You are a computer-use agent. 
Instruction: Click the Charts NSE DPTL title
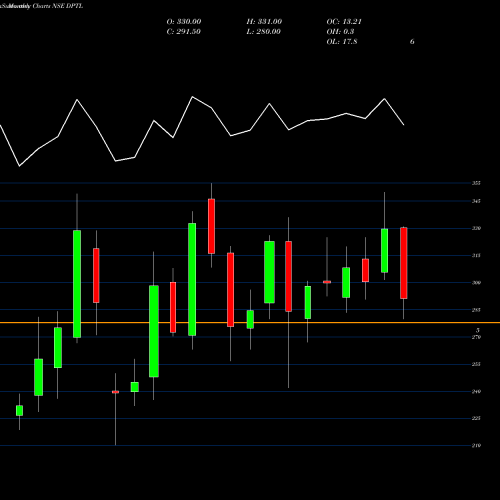tap(58, 6)
